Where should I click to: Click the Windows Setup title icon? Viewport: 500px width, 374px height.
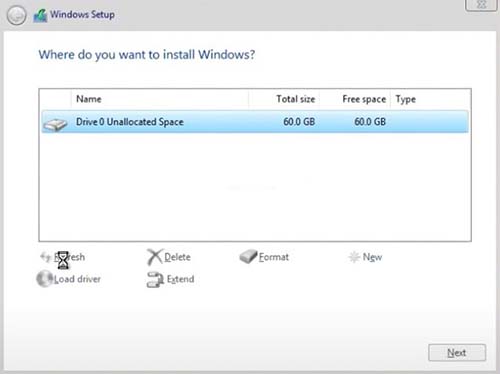40,16
